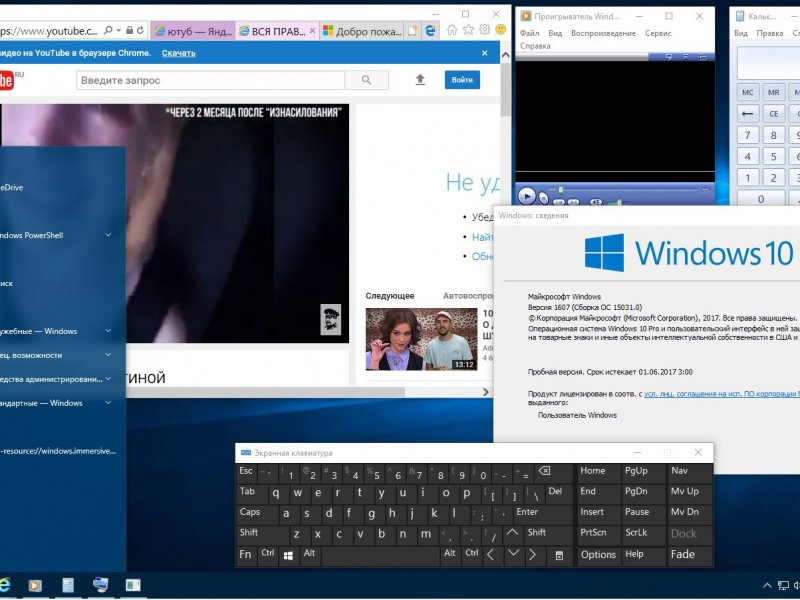Expand the Служебные — Windows folder
800x600 pixels.
[x=108, y=331]
